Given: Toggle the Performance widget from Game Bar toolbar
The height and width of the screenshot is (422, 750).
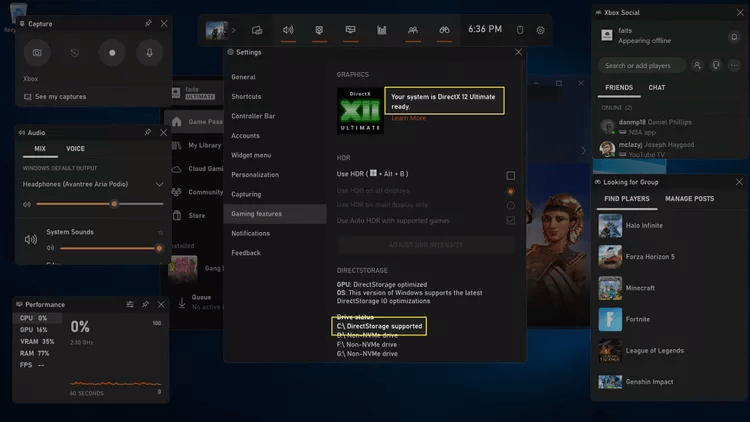Looking at the screenshot, I should tap(351, 30).
